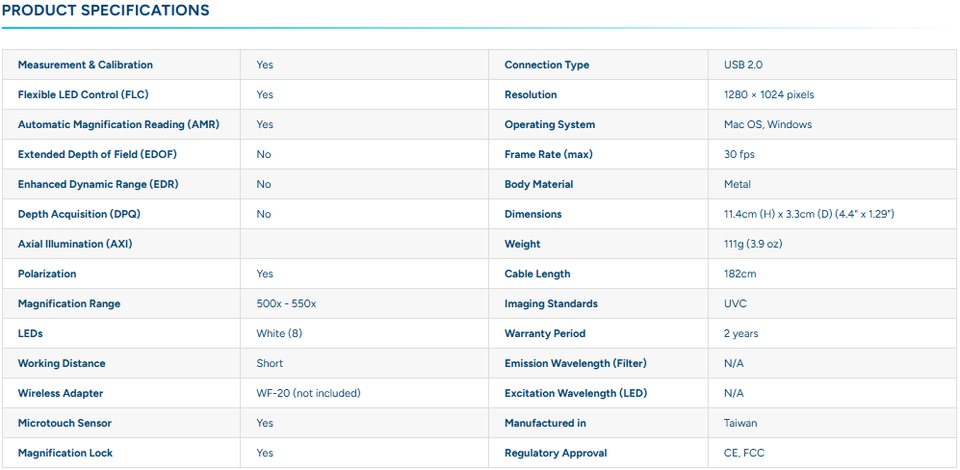Click the CE, FCC regulatory approval value
Screen dimensions: 960x470
[x=744, y=453]
